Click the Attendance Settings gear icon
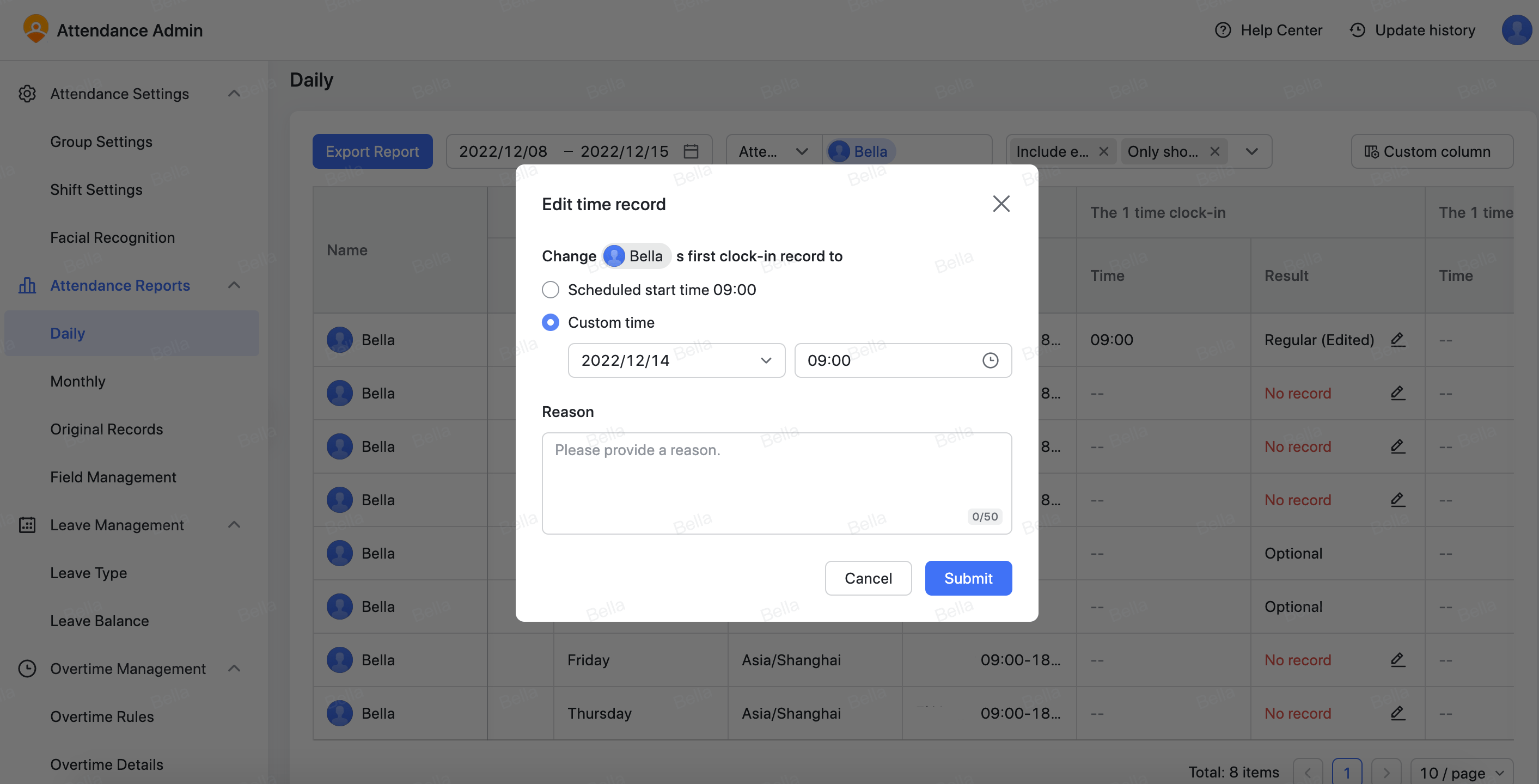 (x=27, y=94)
